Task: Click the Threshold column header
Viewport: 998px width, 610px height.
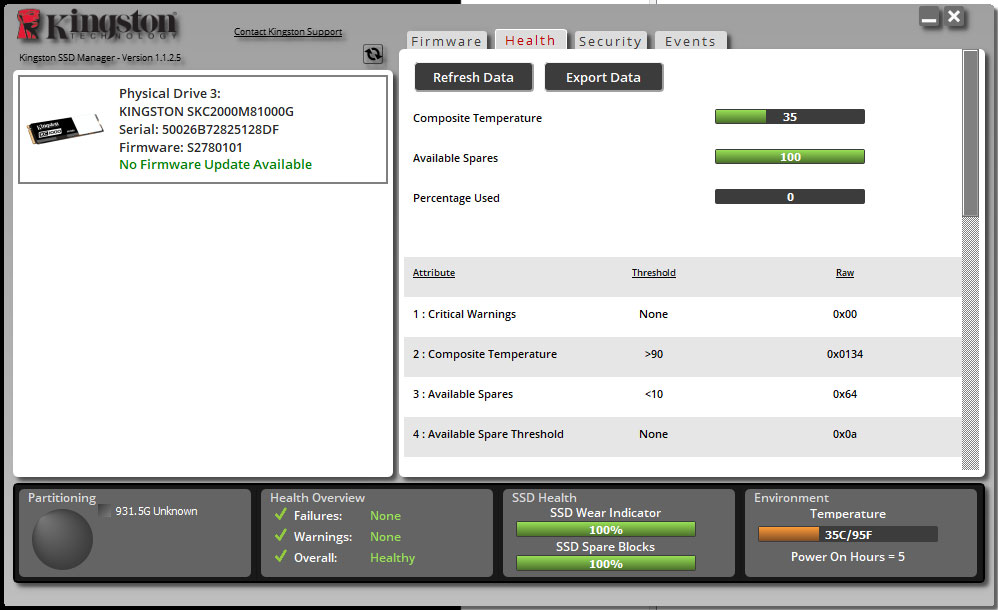Action: [x=654, y=273]
